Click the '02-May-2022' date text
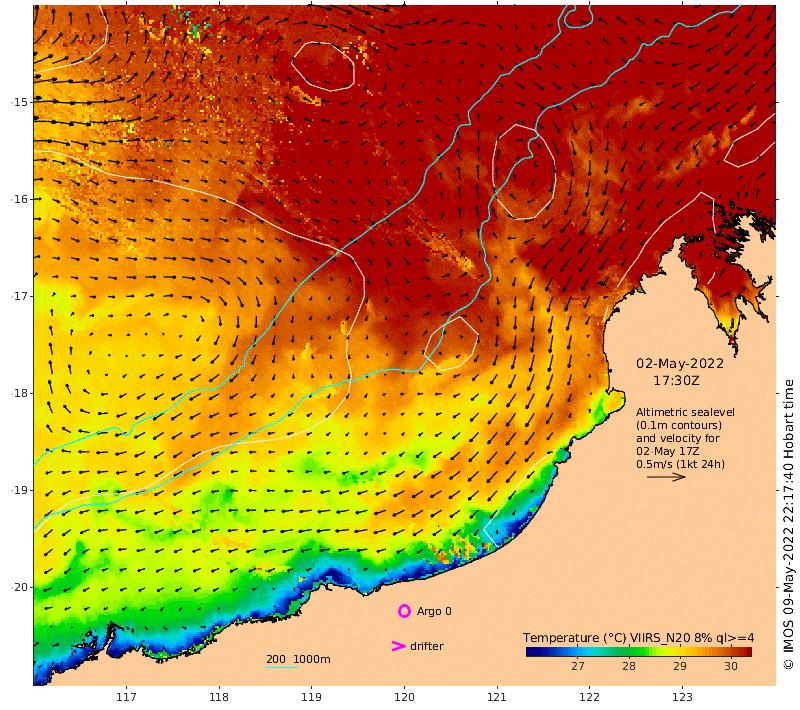The width and height of the screenshot is (800, 710). pos(680,364)
